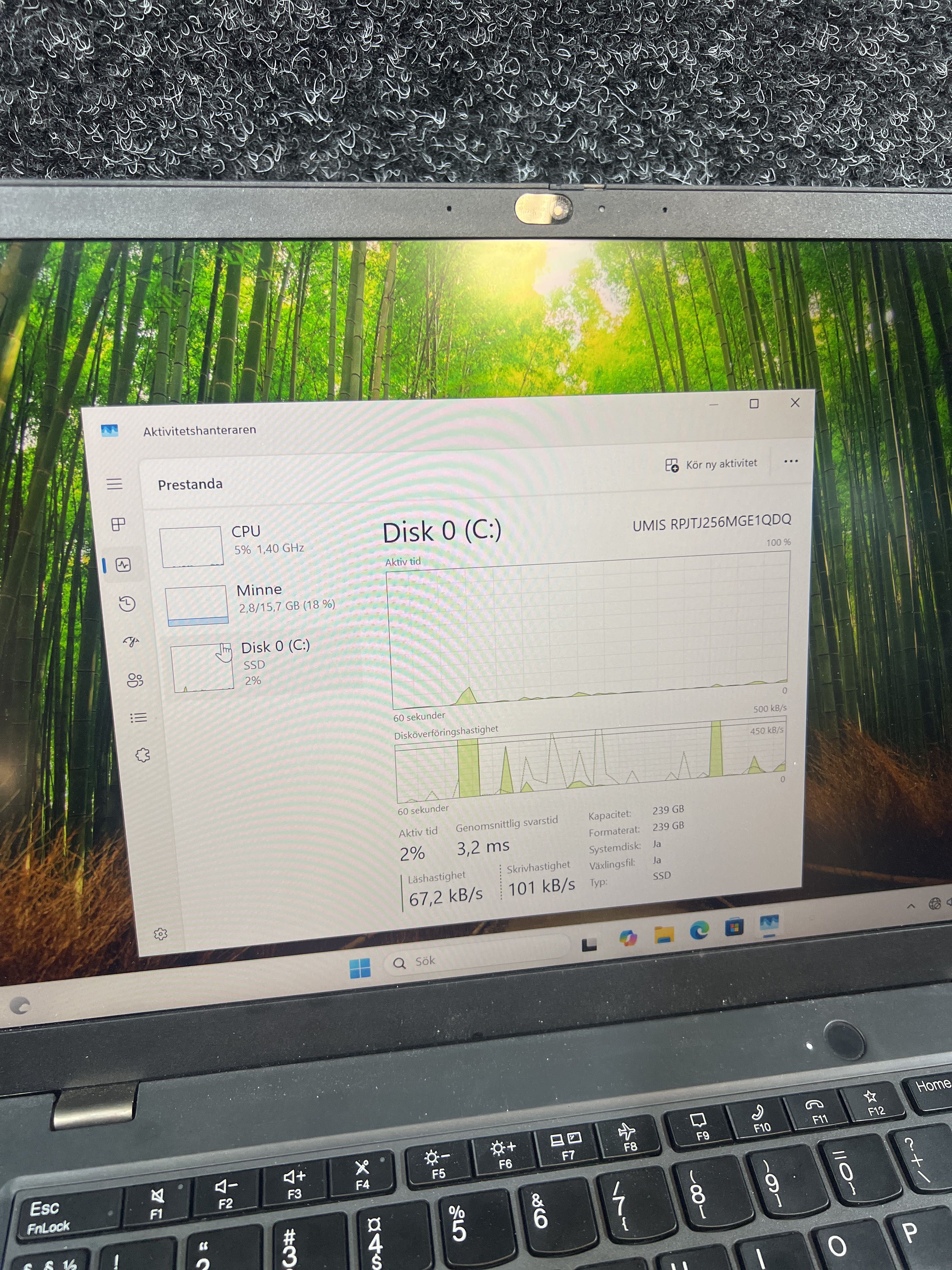Open the Details list icon

click(138, 718)
